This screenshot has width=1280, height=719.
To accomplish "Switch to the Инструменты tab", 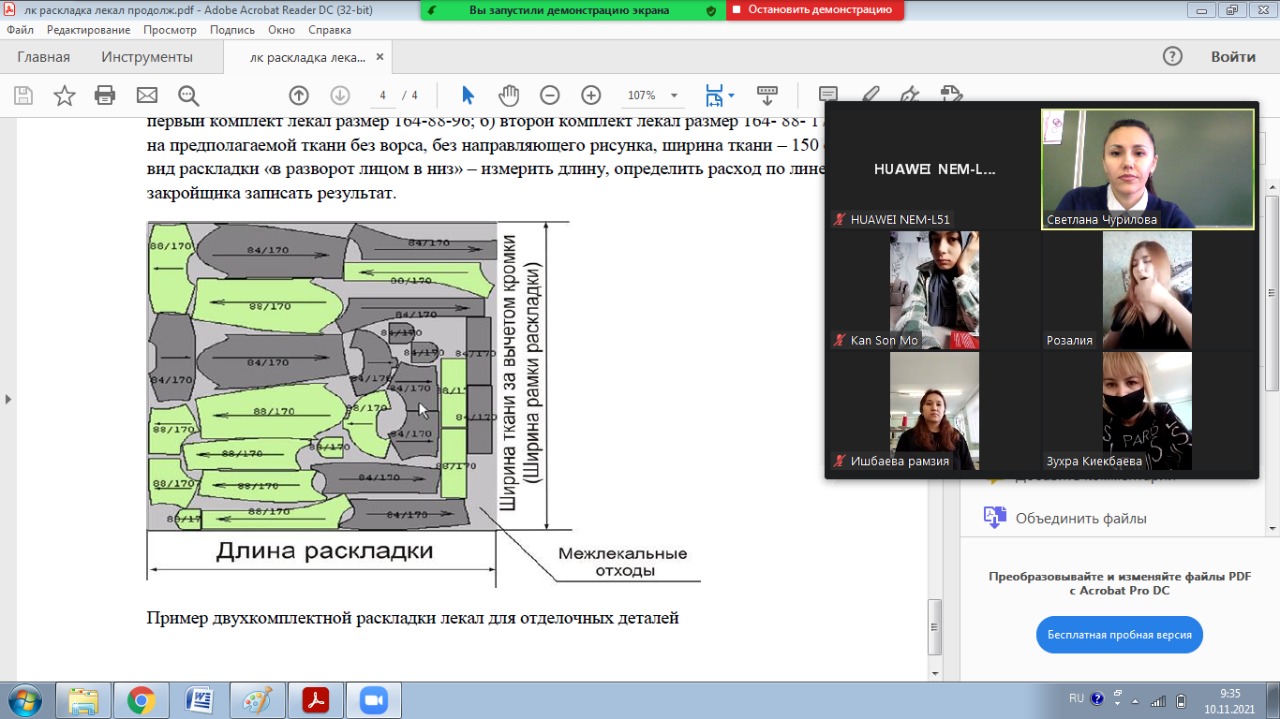I will point(147,57).
